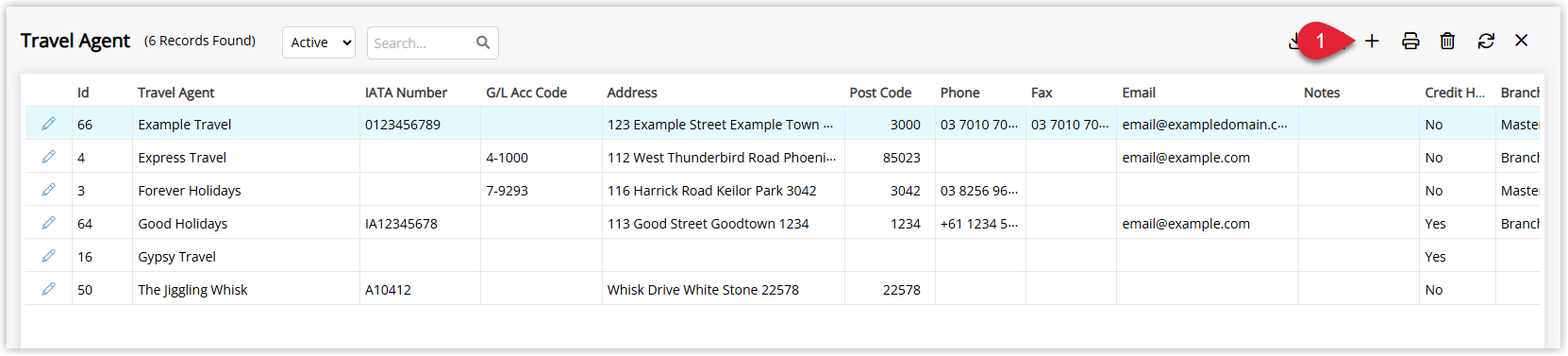The height and width of the screenshot is (356, 1568).
Task: Click the 6 Records Found label
Action: click(200, 41)
